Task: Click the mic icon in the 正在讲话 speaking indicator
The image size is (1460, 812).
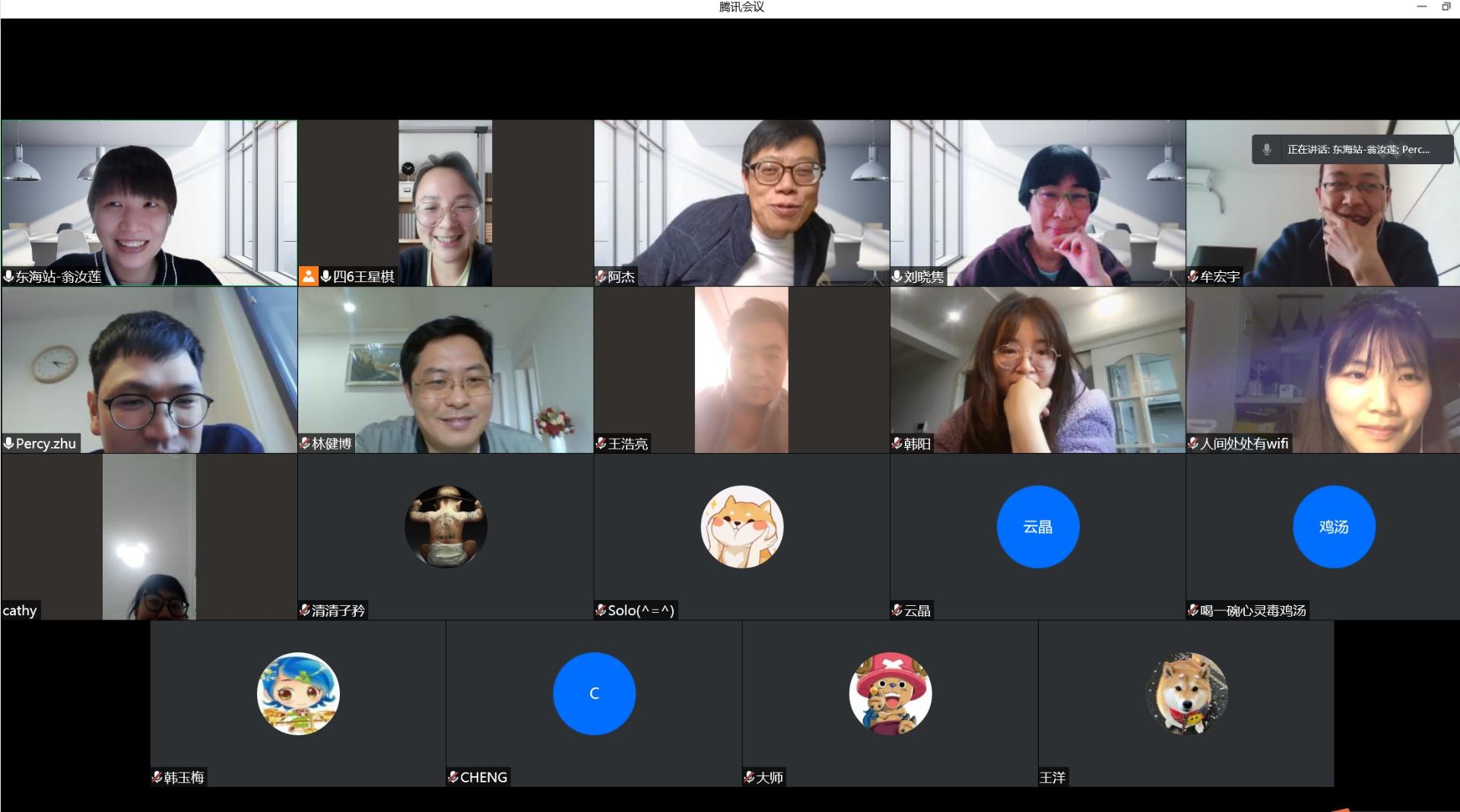Action: (1267, 150)
